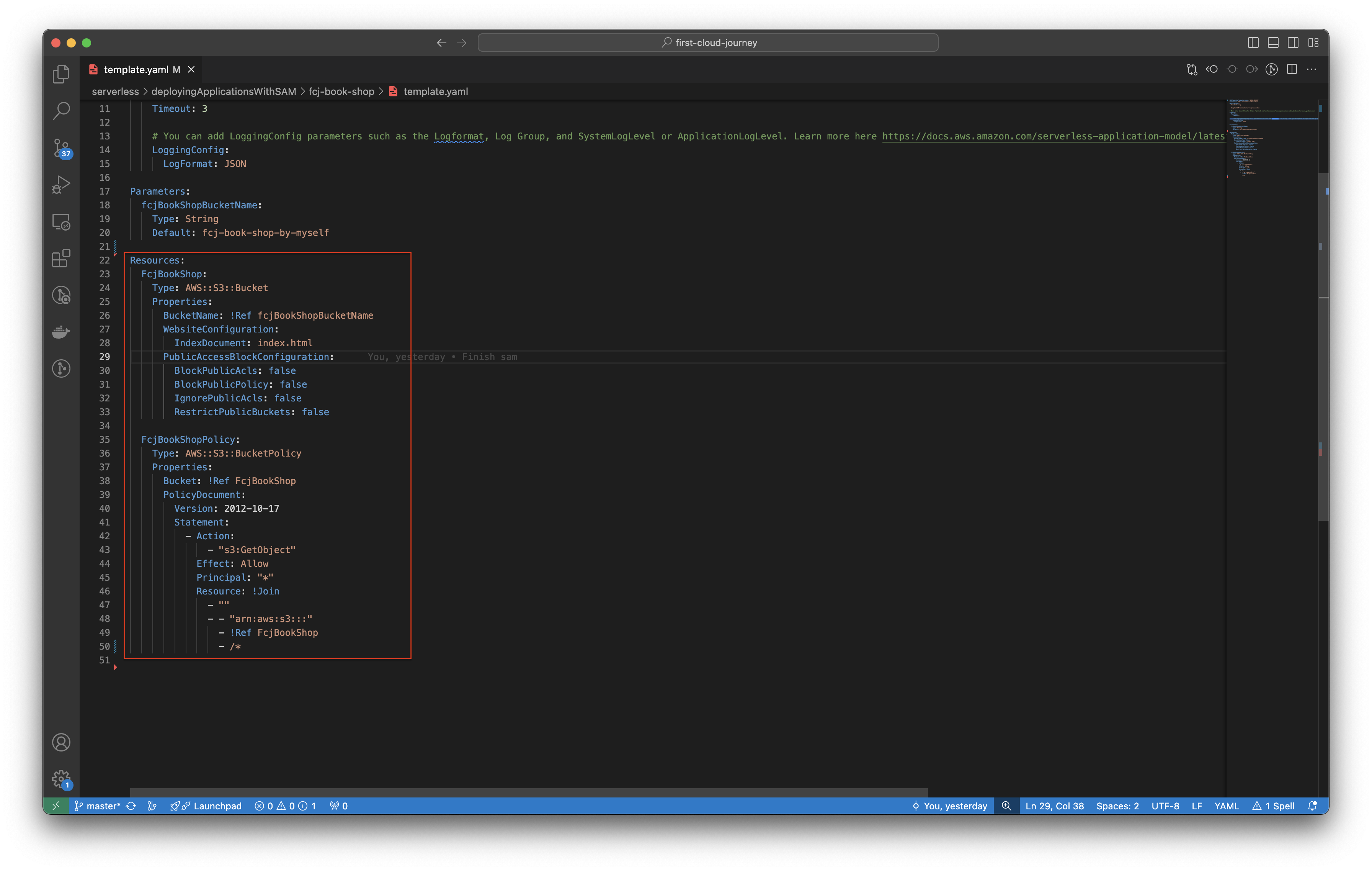Open the Extensions view
The width and height of the screenshot is (1372, 871).
point(61,258)
